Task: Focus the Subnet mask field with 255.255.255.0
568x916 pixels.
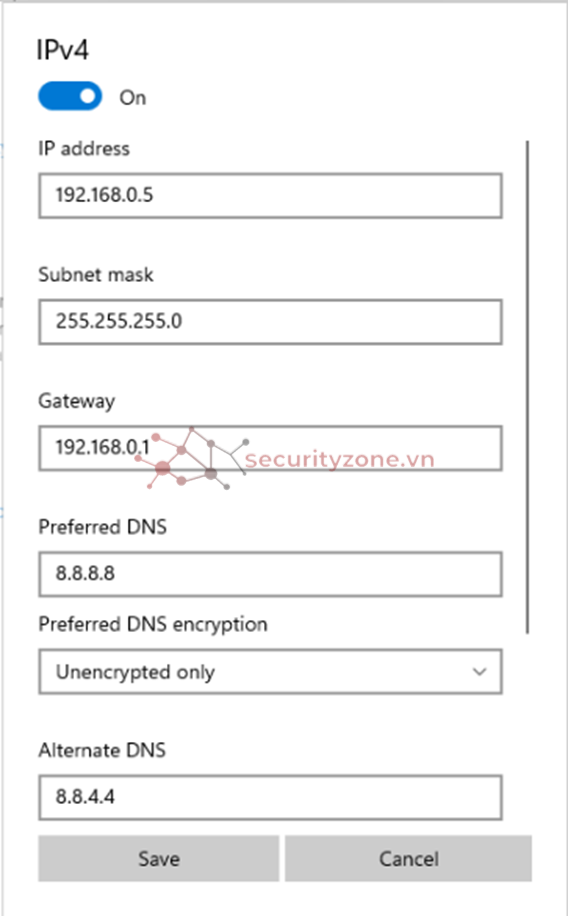Action: tap(271, 321)
